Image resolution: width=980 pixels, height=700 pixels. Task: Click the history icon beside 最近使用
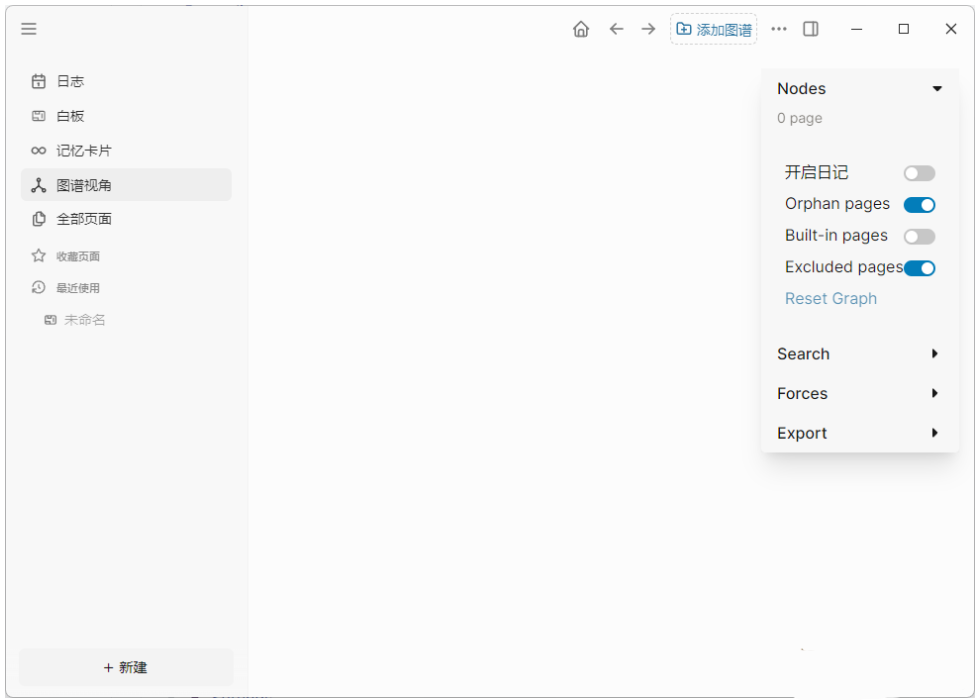(39, 288)
